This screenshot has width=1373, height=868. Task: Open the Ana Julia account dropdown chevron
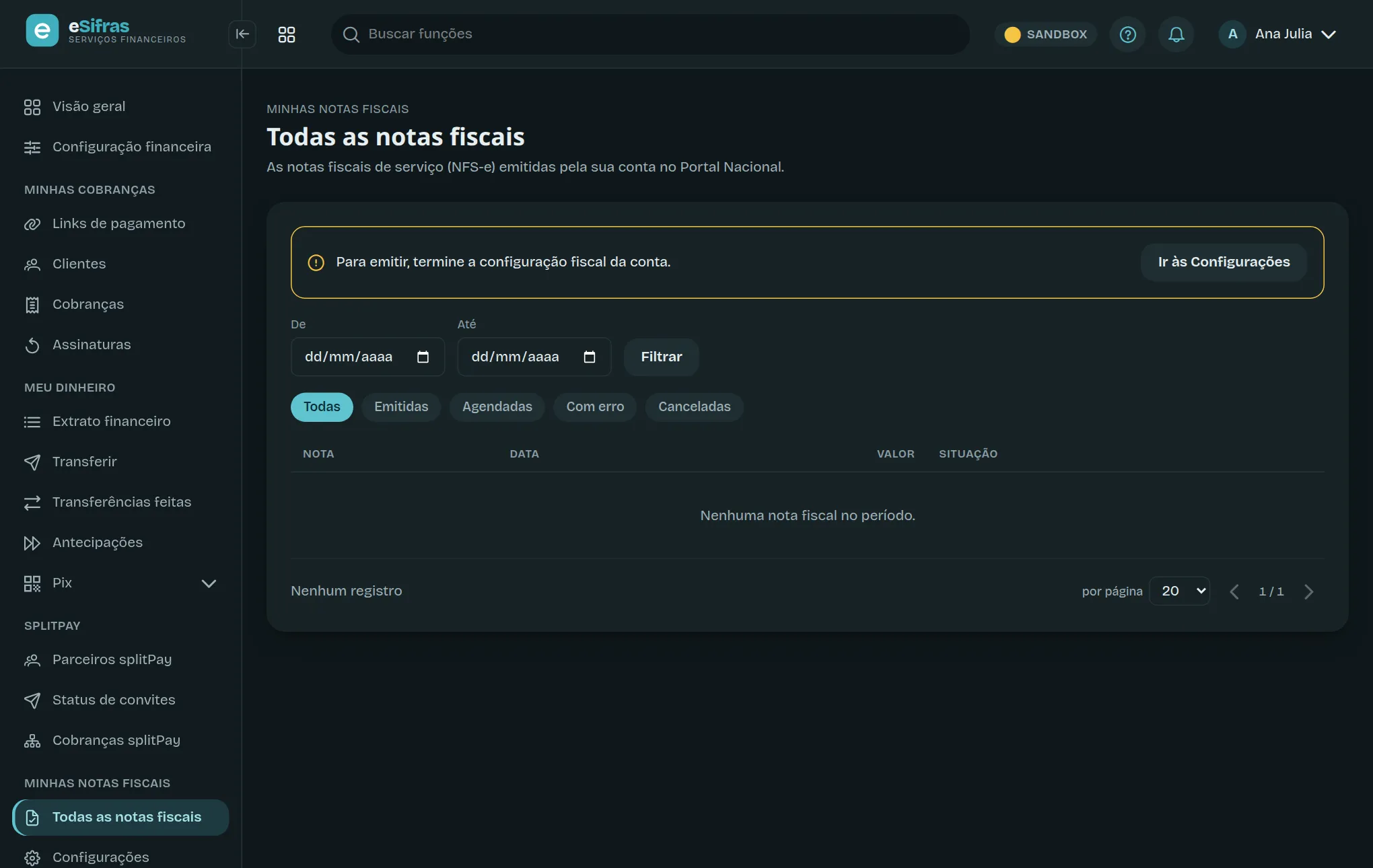[1329, 34]
